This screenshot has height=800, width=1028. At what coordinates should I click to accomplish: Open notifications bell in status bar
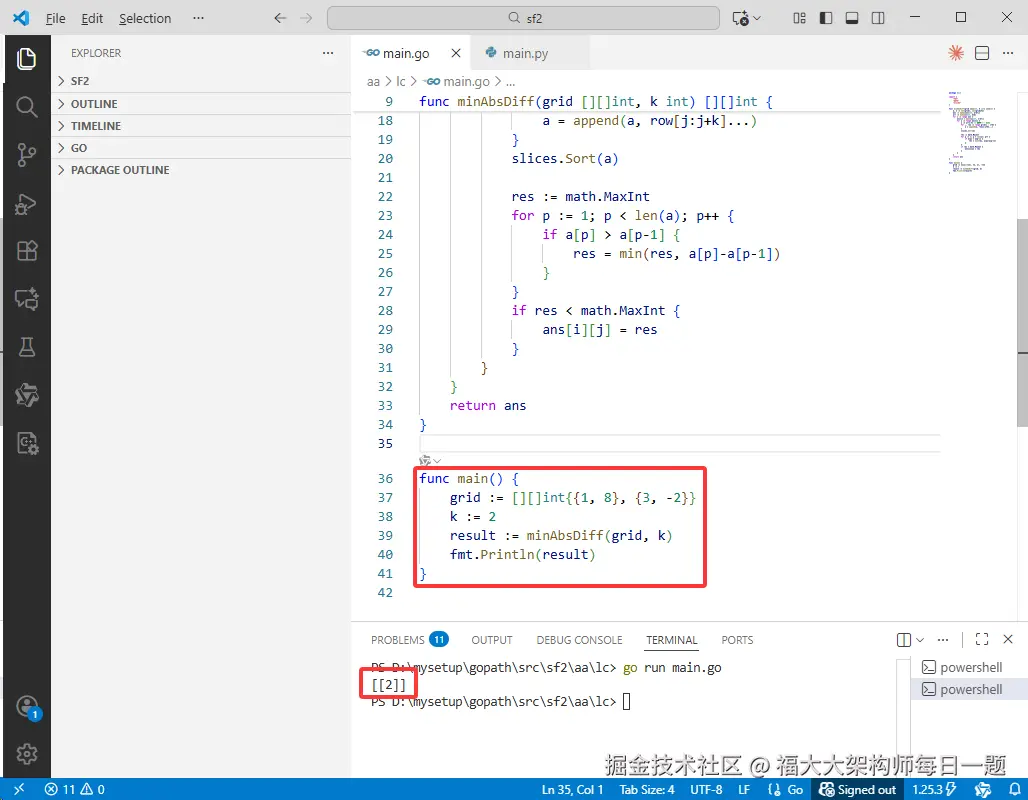(1014, 790)
